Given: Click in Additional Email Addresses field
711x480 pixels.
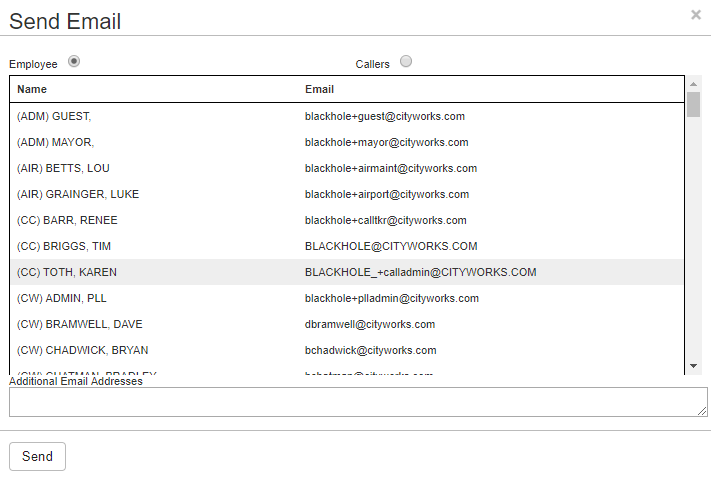Looking at the screenshot, I should [x=357, y=402].
